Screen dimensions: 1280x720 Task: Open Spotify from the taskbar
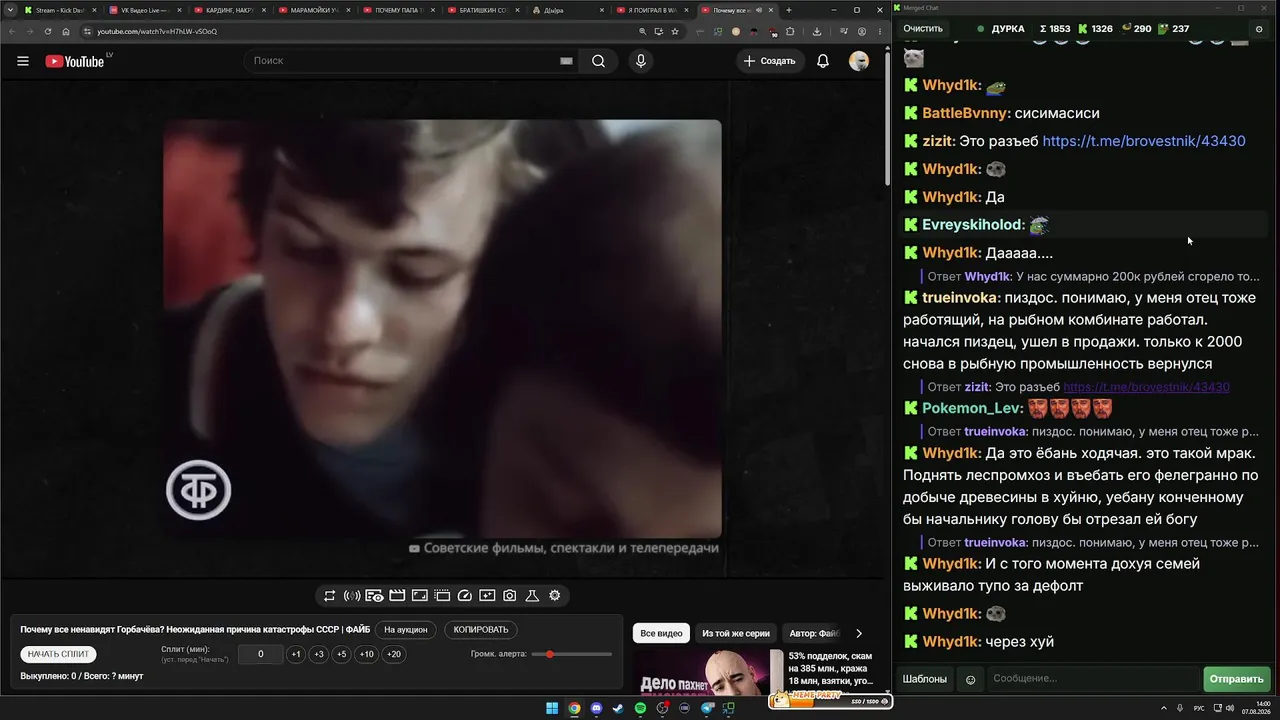click(x=641, y=709)
